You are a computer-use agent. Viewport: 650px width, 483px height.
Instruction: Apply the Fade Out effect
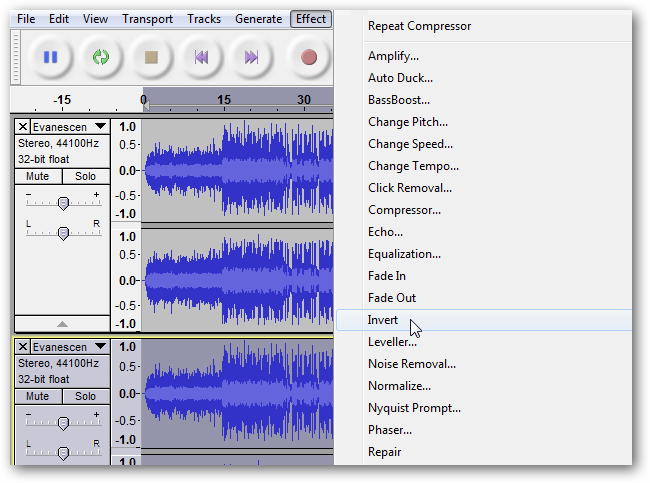484,298
